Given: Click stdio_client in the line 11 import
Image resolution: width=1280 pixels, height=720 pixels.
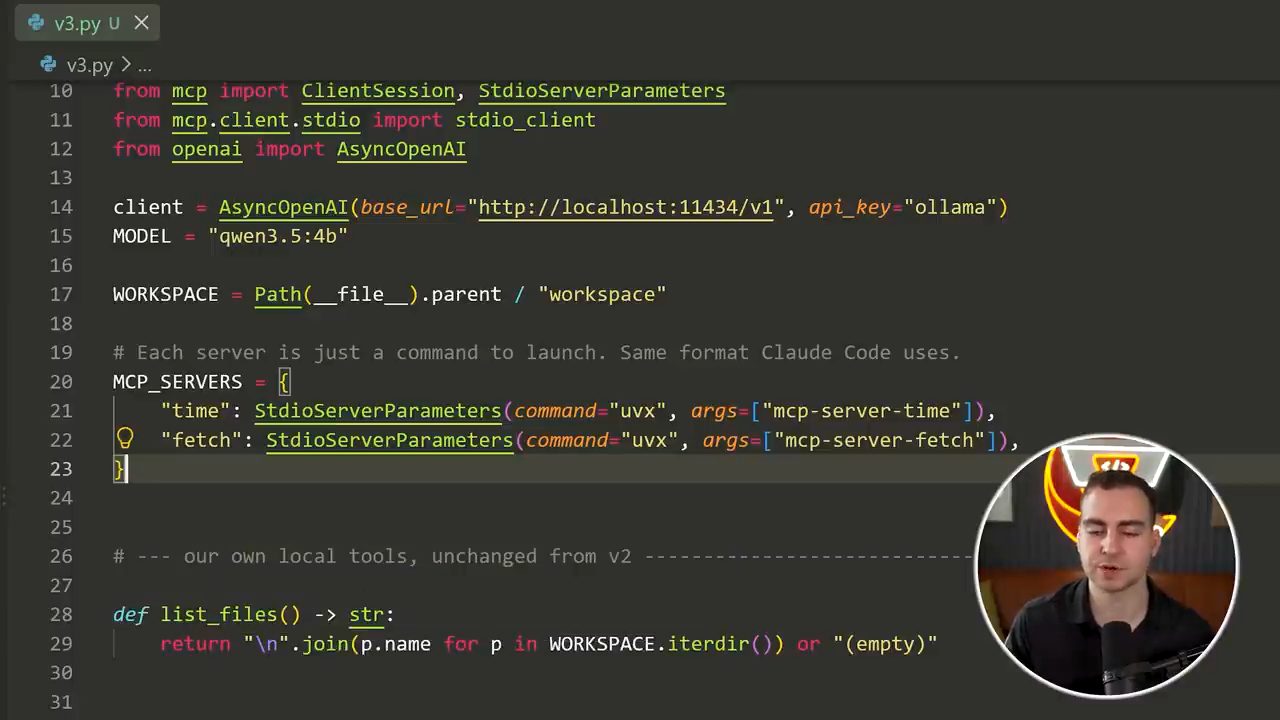Looking at the screenshot, I should pyautogui.click(x=525, y=120).
